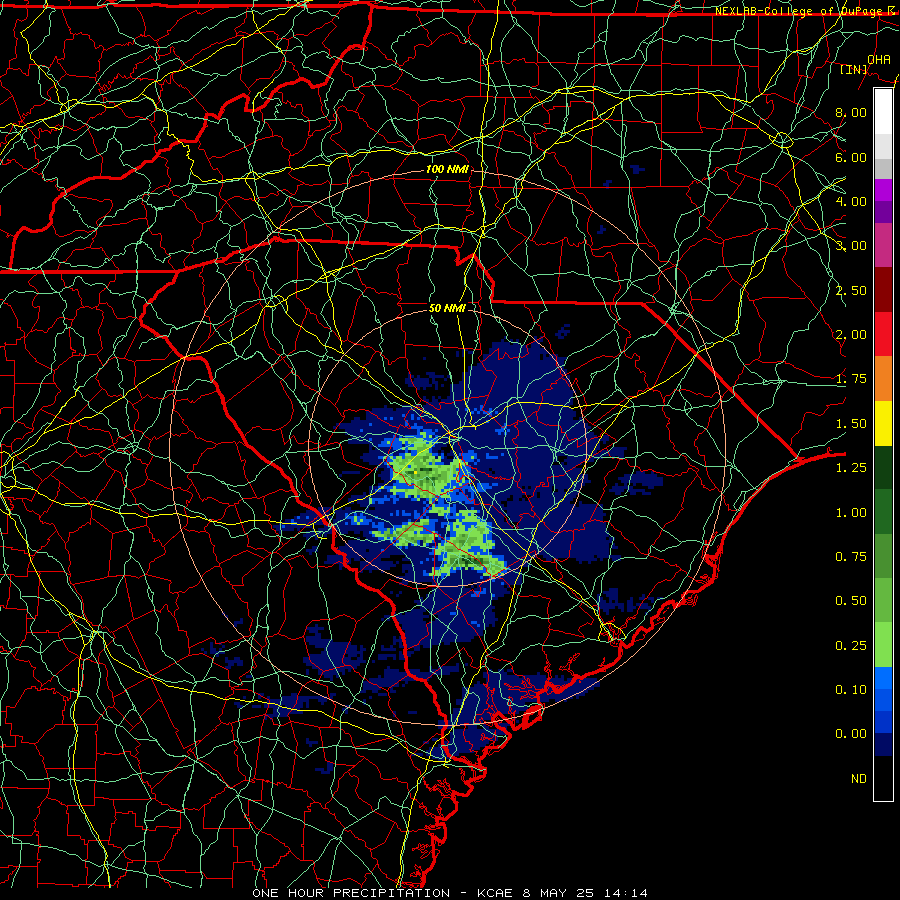Click the yellow swatch beside 1.50
The image size is (900, 900).
883,423
